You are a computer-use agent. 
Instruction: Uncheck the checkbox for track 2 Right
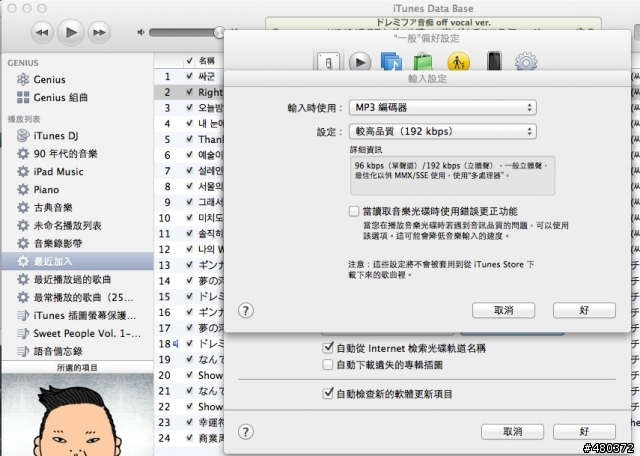189,92
